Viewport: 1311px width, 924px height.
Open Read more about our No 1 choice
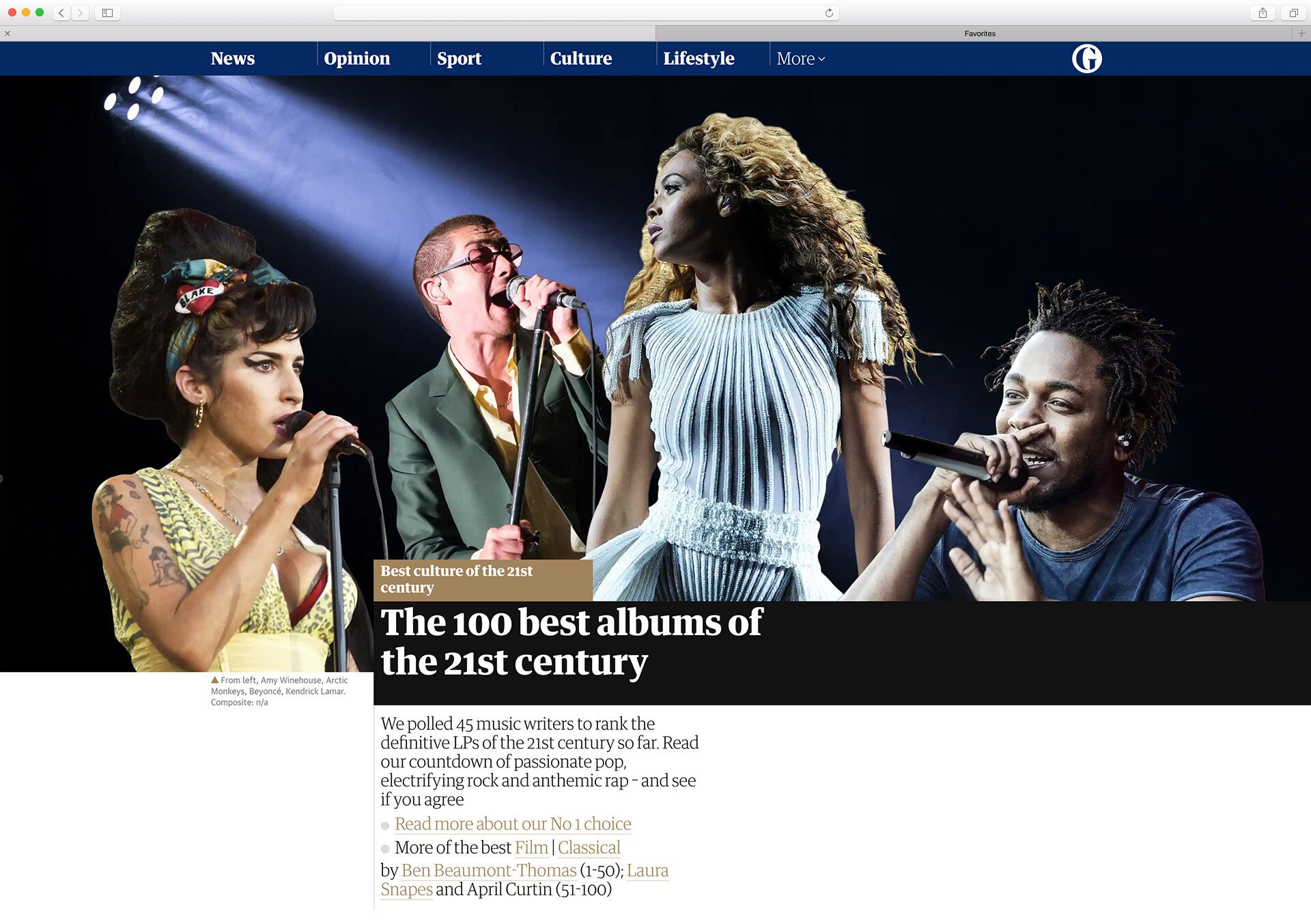tap(513, 824)
